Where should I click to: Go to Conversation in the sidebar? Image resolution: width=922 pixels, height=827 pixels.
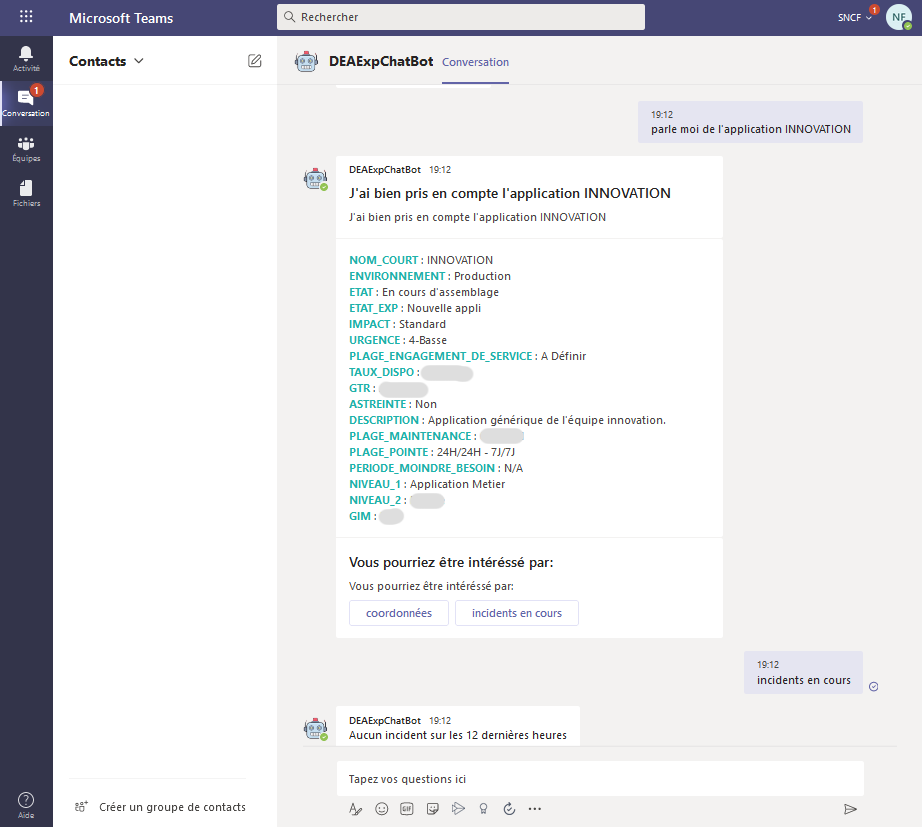[26, 104]
